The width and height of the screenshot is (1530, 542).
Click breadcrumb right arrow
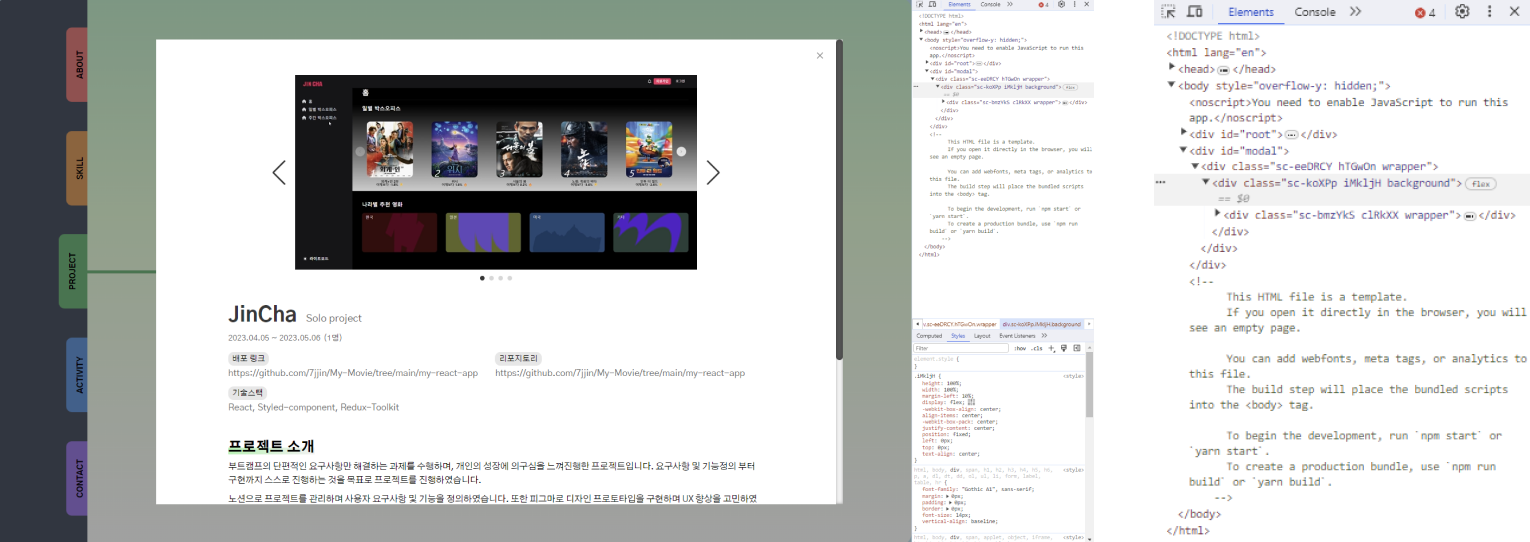tap(1088, 324)
